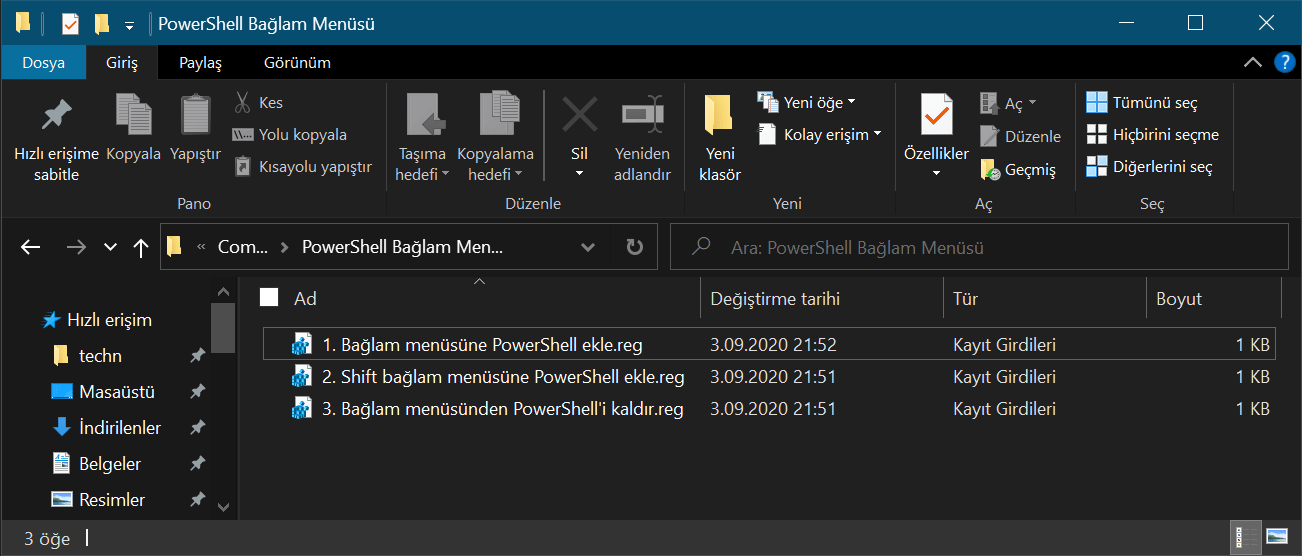Select 1. Bağlam menüsüne PowerShell ekle.reg
The height and width of the screenshot is (556, 1302).
[768, 345]
